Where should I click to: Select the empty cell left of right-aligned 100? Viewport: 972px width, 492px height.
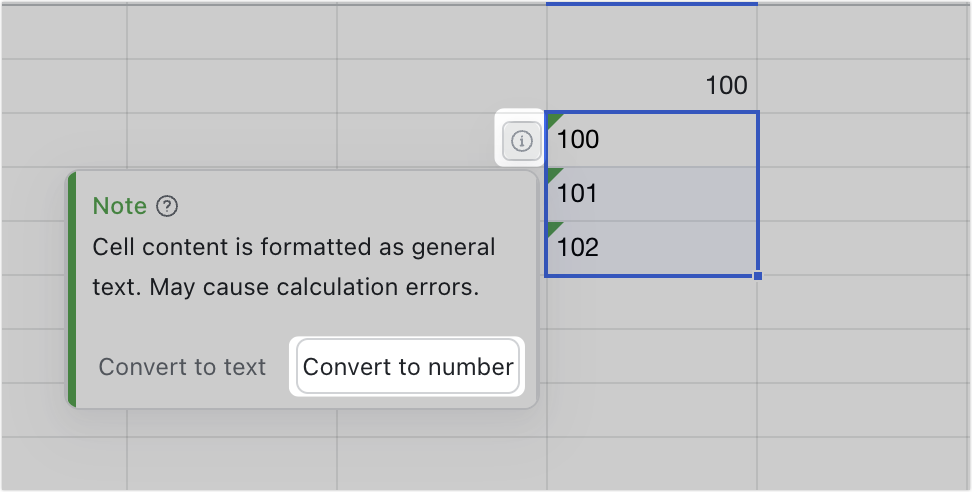click(442, 85)
